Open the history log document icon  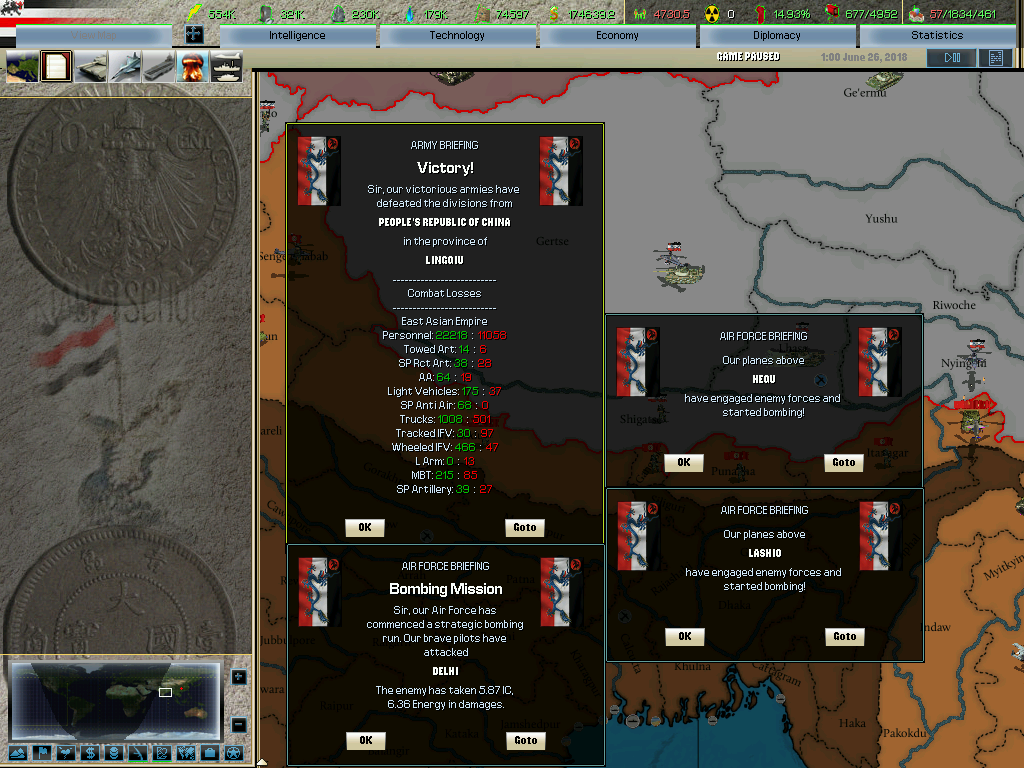[56, 66]
